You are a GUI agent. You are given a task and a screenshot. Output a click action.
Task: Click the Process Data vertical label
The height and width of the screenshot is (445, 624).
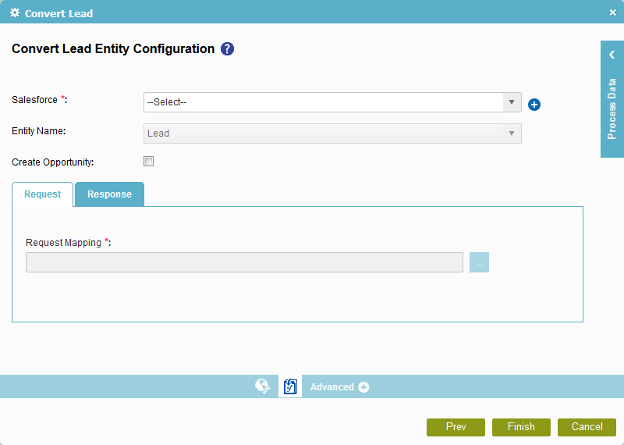(x=612, y=109)
